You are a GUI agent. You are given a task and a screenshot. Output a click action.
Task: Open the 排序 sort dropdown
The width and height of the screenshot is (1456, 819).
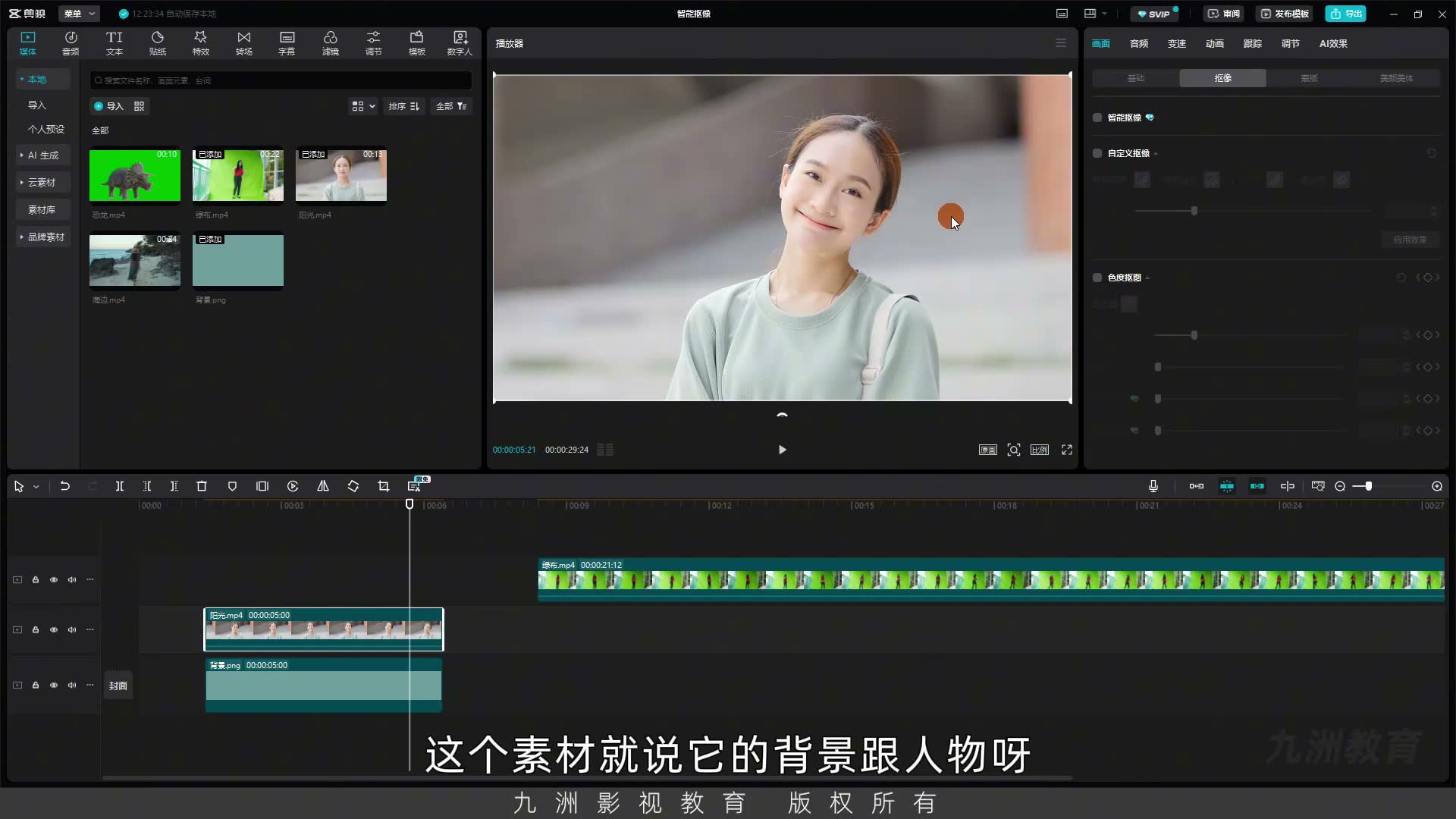403,106
